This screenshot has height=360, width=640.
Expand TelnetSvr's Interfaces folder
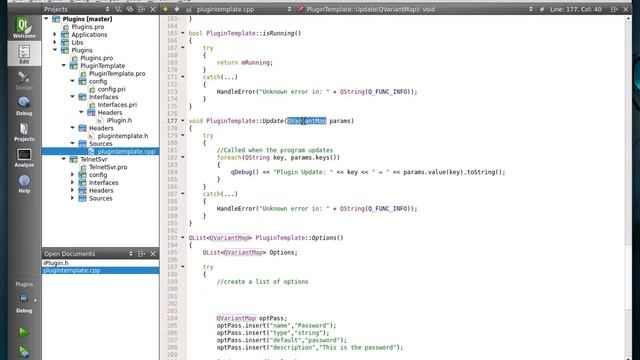pyautogui.click(x=73, y=182)
